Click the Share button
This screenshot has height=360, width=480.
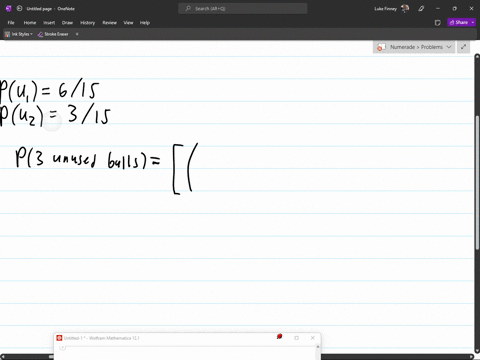pos(459,22)
